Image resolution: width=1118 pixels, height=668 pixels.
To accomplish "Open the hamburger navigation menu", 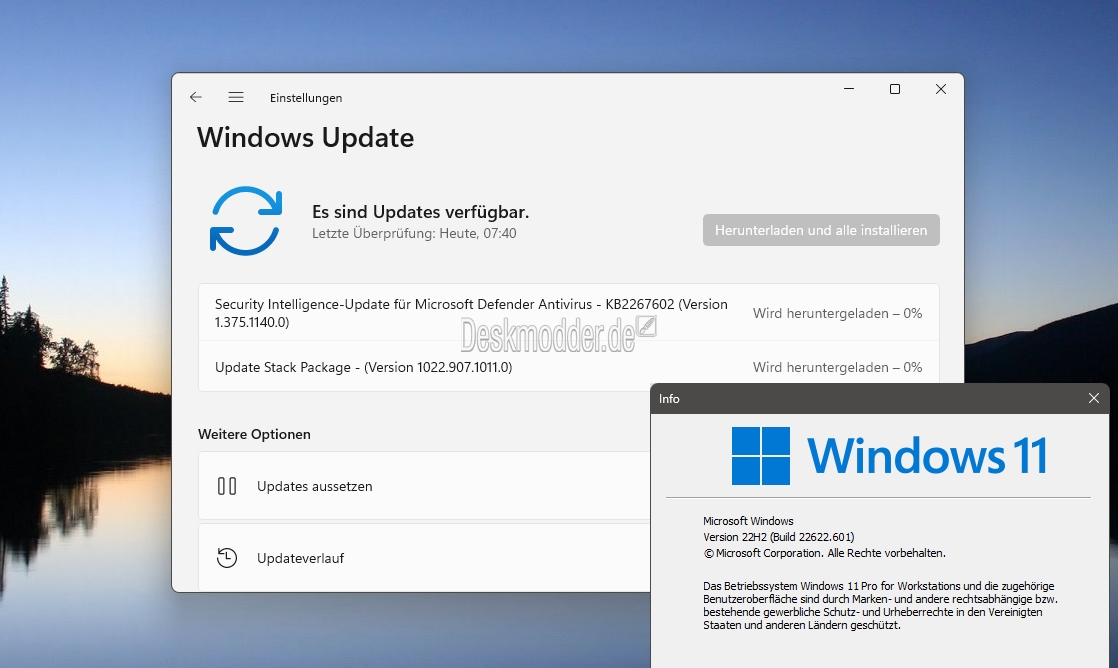I will click(x=236, y=97).
